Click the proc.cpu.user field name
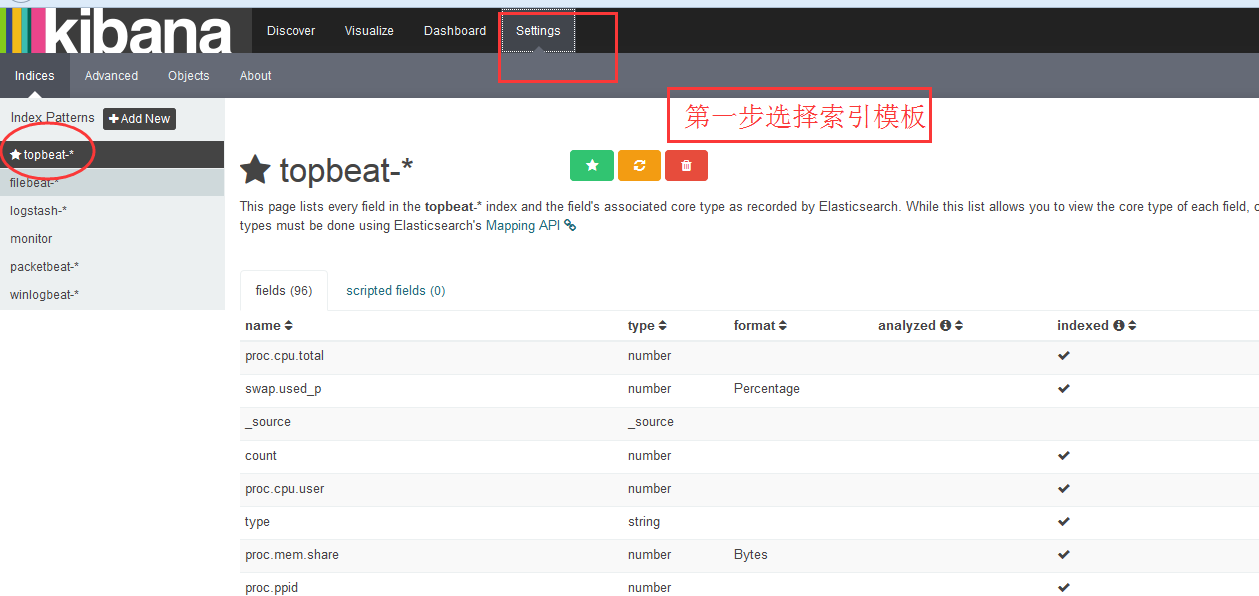 [285, 489]
